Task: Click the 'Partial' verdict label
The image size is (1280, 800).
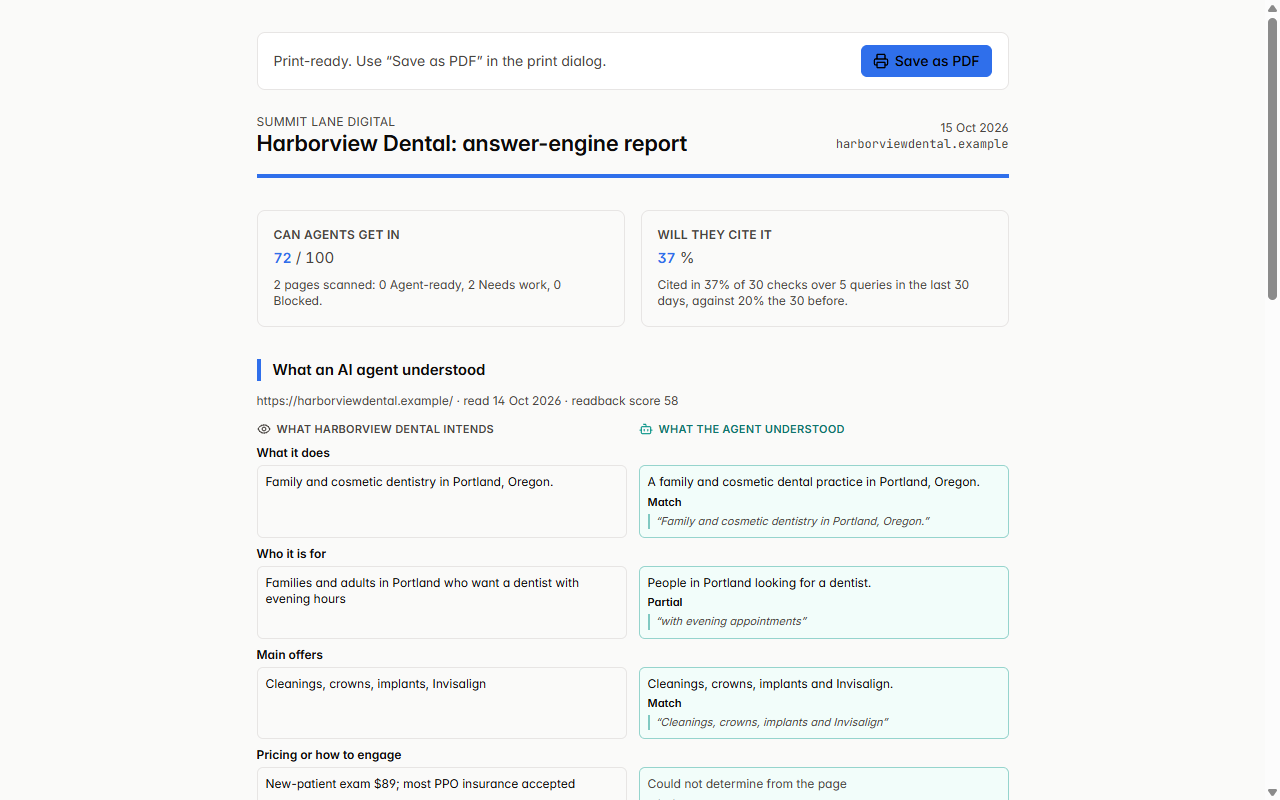Action: (665, 602)
